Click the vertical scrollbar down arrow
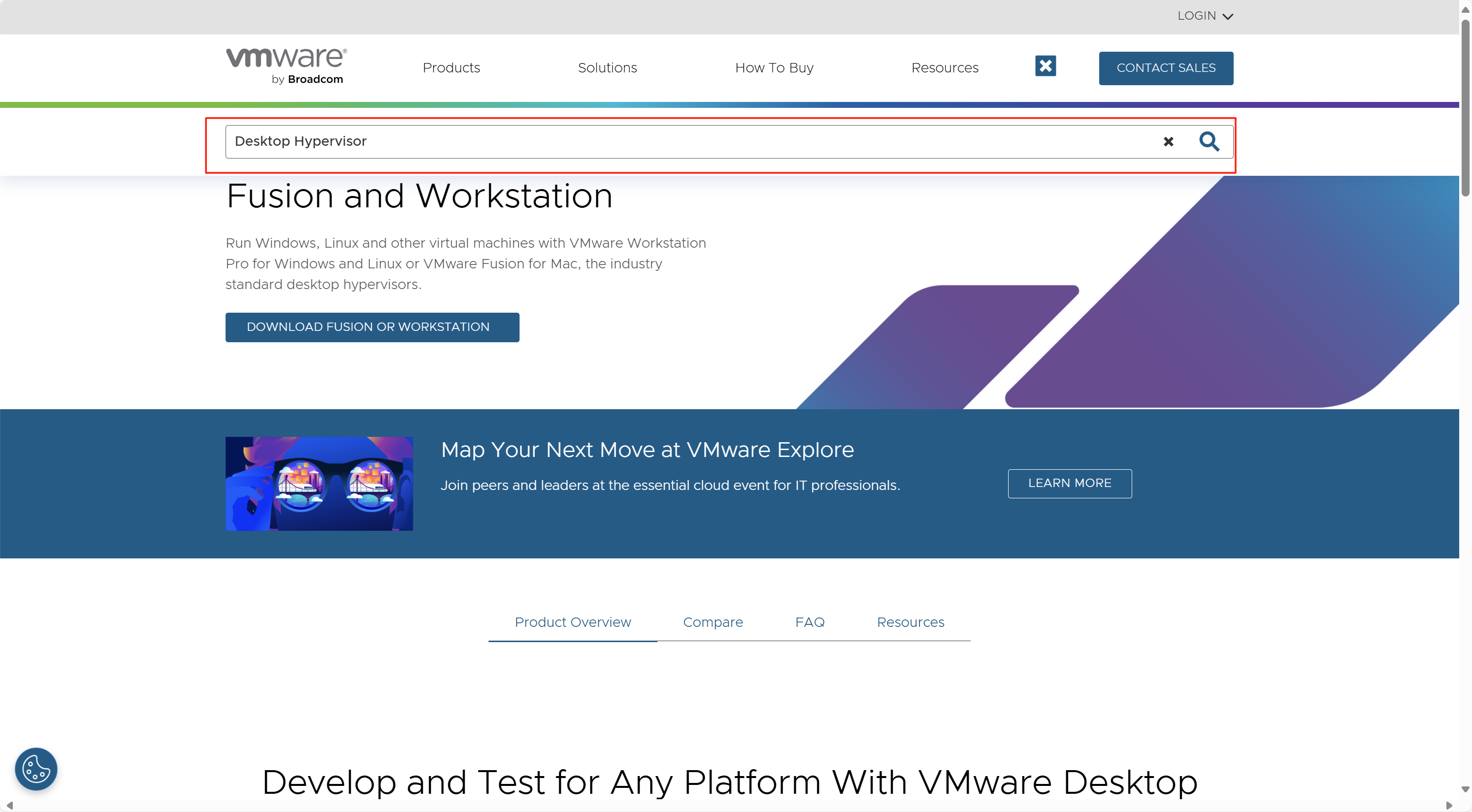Viewport: 1472px width, 812px height. coord(1465,789)
